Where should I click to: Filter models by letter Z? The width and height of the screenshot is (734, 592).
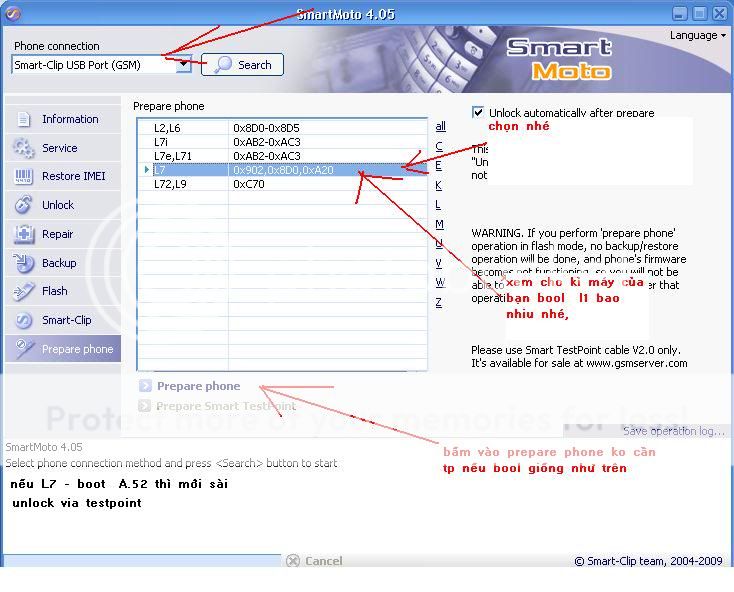tap(439, 302)
